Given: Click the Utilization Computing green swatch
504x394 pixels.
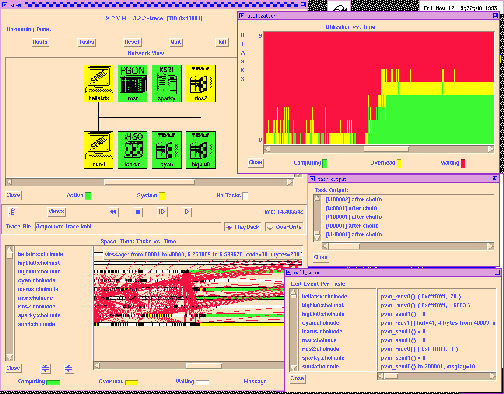Looking at the screenshot, I should [324, 163].
